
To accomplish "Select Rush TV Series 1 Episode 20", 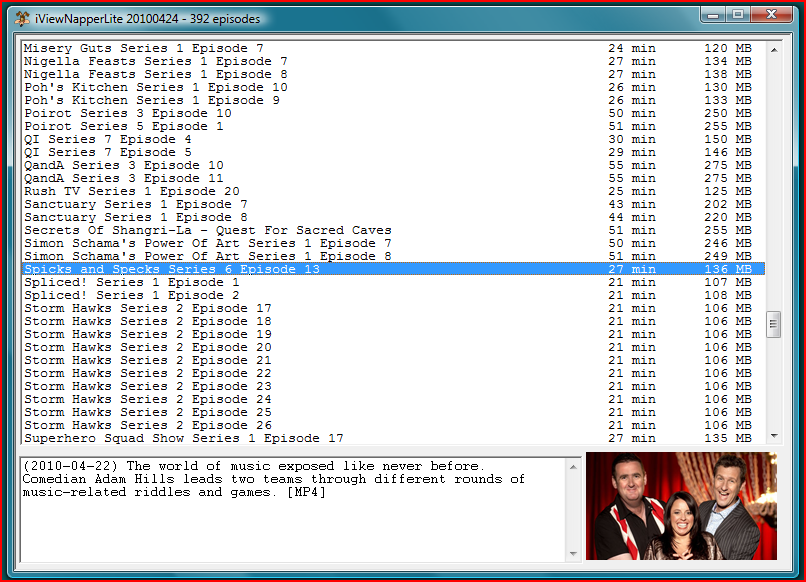I will coord(394,191).
